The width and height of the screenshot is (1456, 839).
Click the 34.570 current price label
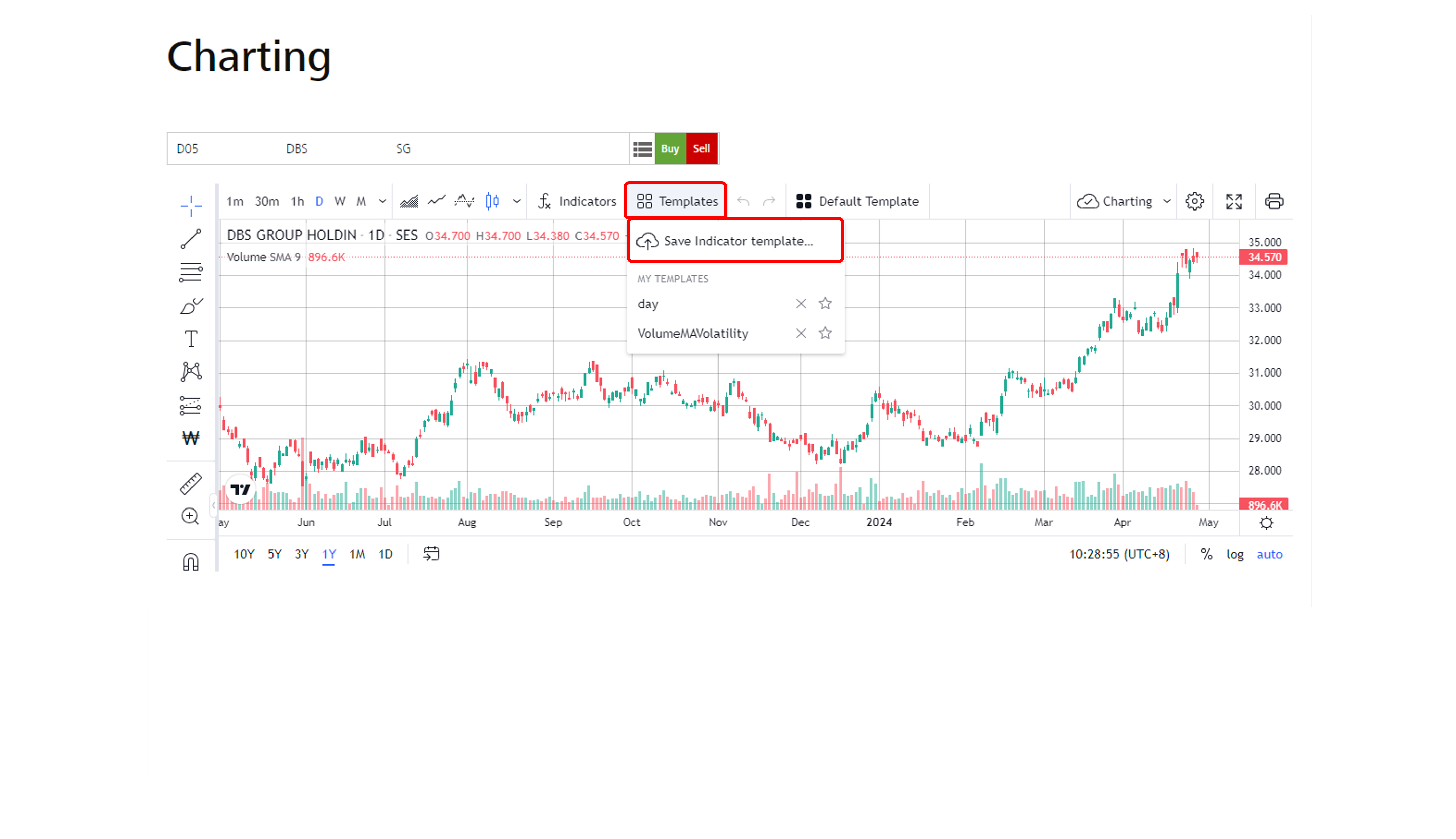coord(1263,257)
